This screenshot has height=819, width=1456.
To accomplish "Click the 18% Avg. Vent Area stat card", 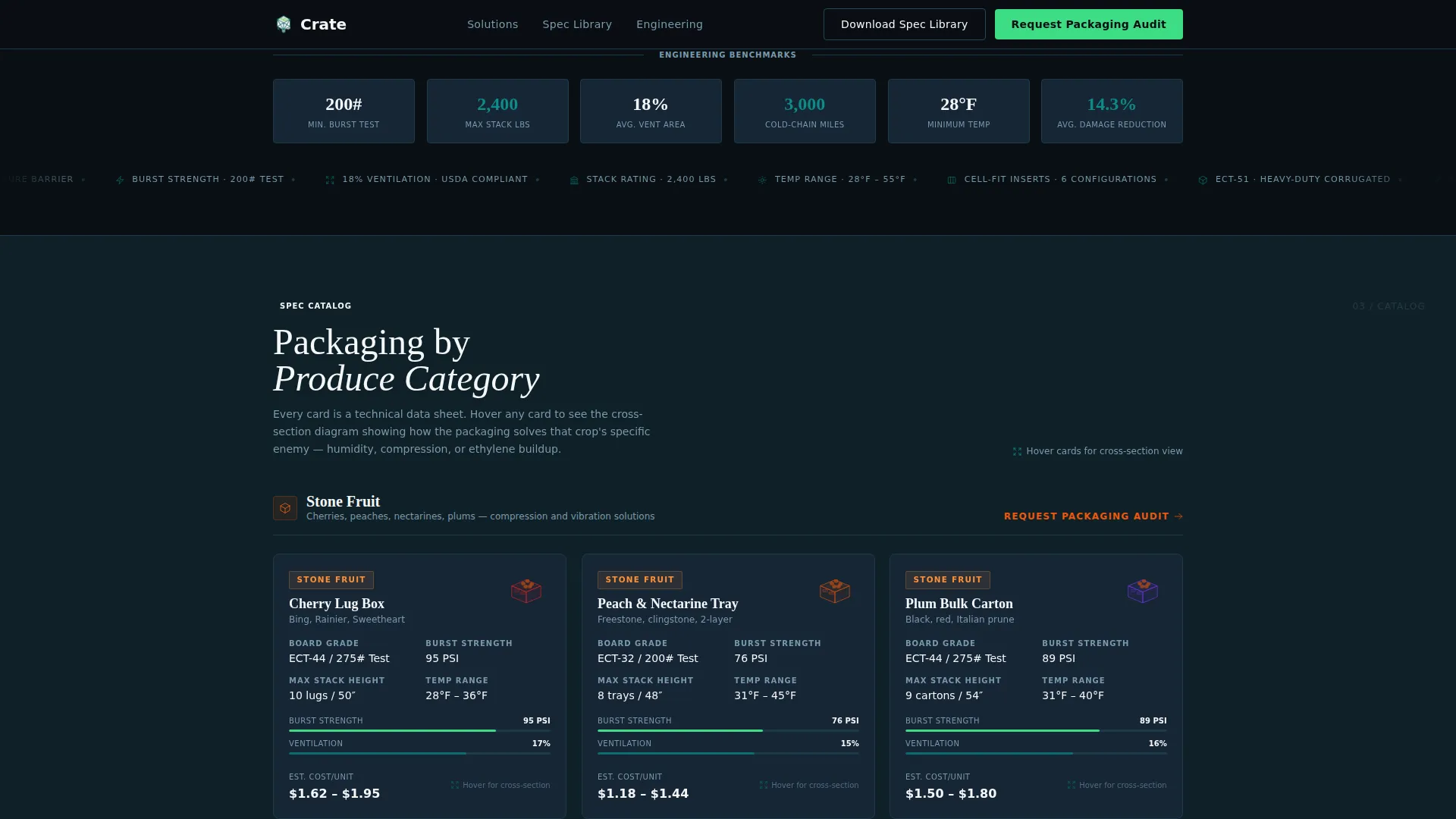I will tap(651, 111).
